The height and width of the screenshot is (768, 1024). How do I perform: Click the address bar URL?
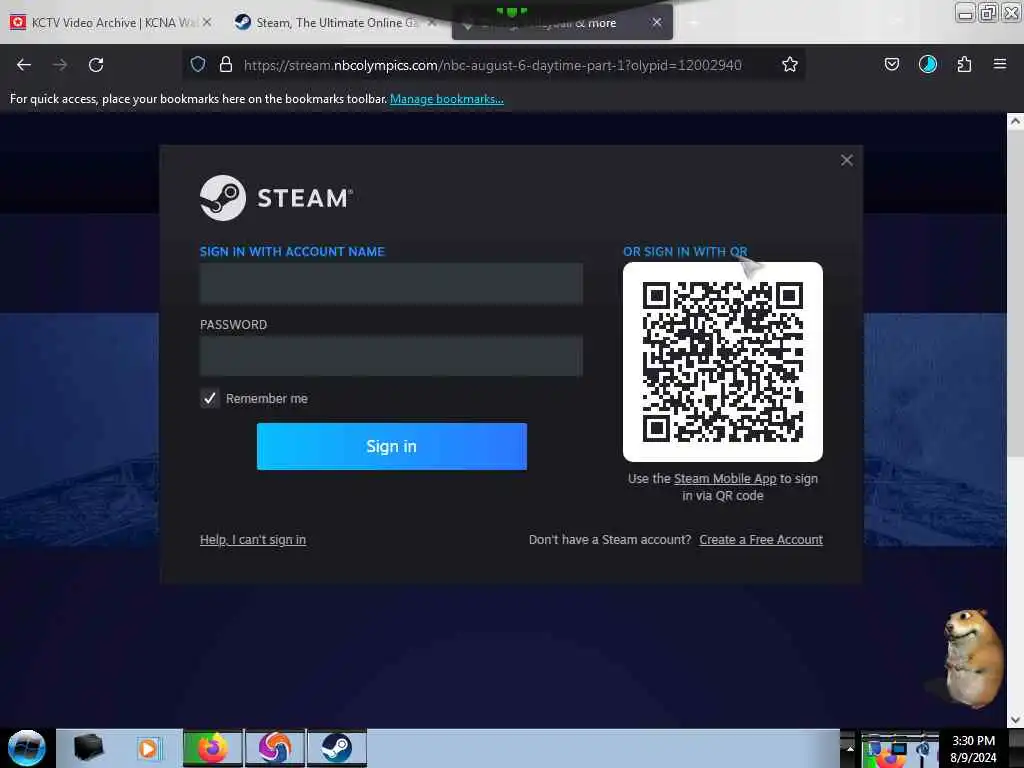coord(492,65)
